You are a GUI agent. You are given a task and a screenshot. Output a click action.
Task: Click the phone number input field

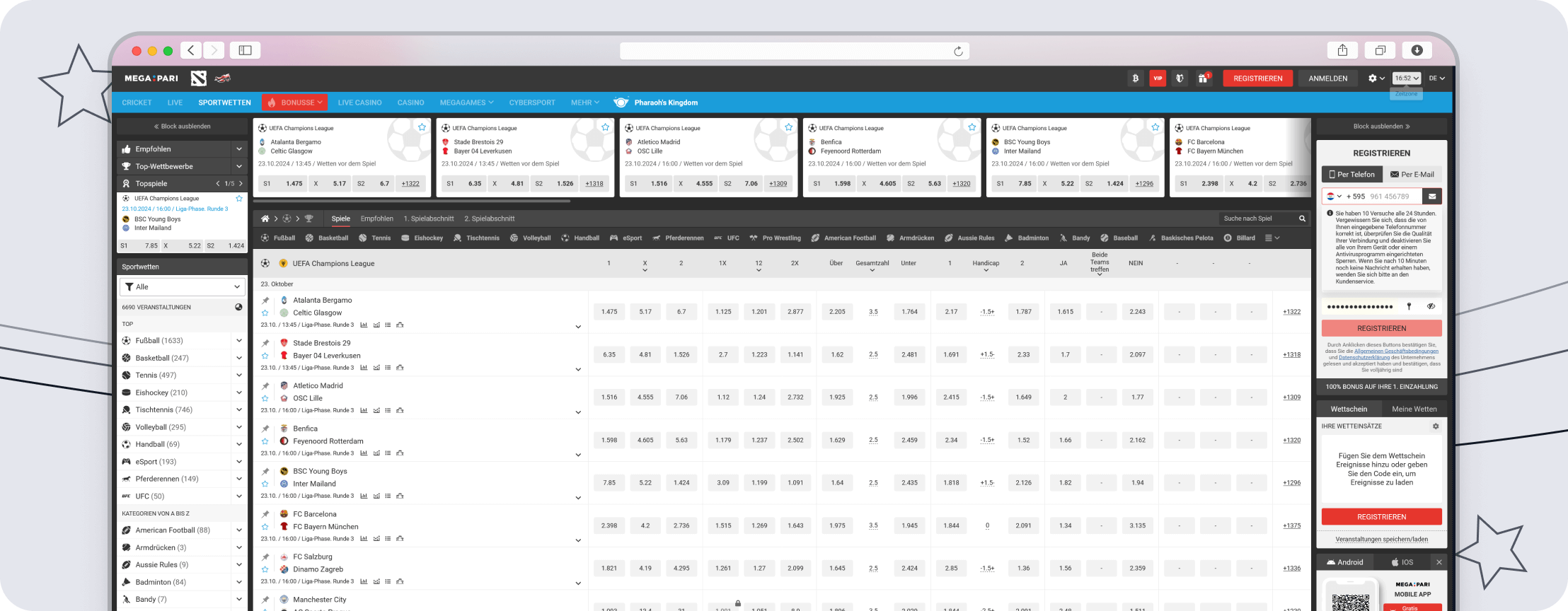tap(1394, 197)
